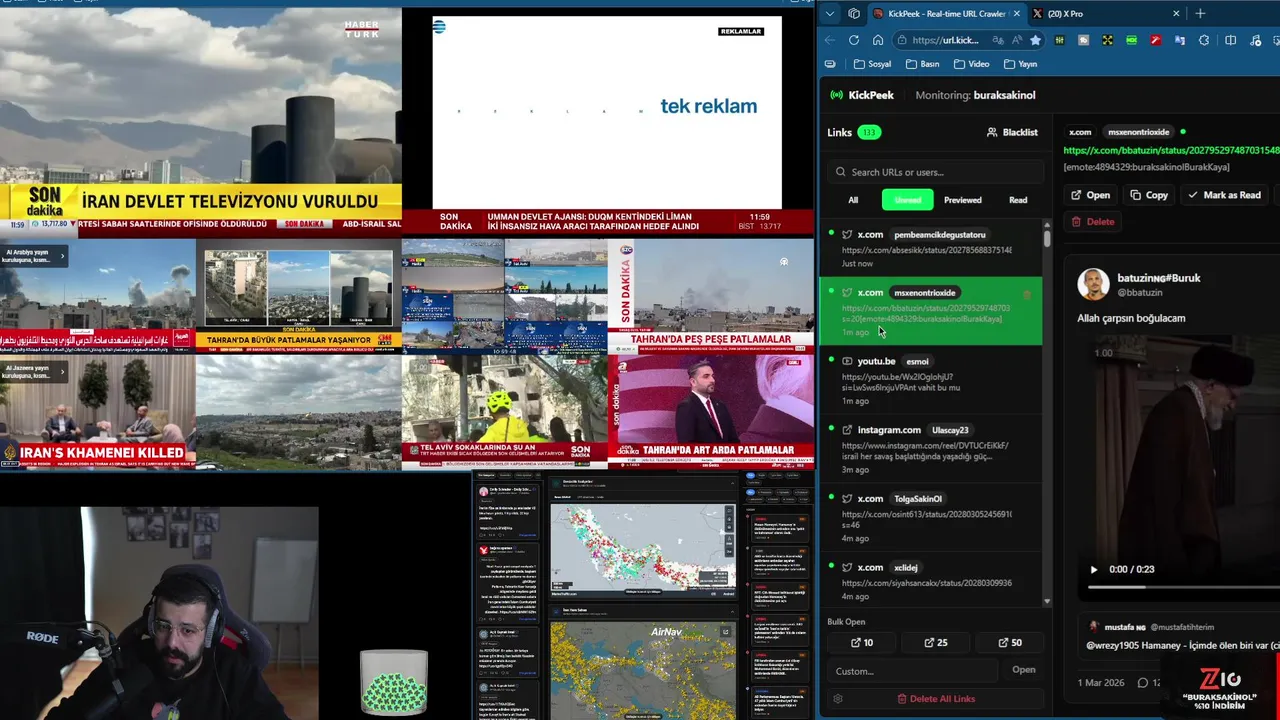The width and height of the screenshot is (1280, 720).
Task: Seek along the tweet video progress bar
Action: 1184,587
